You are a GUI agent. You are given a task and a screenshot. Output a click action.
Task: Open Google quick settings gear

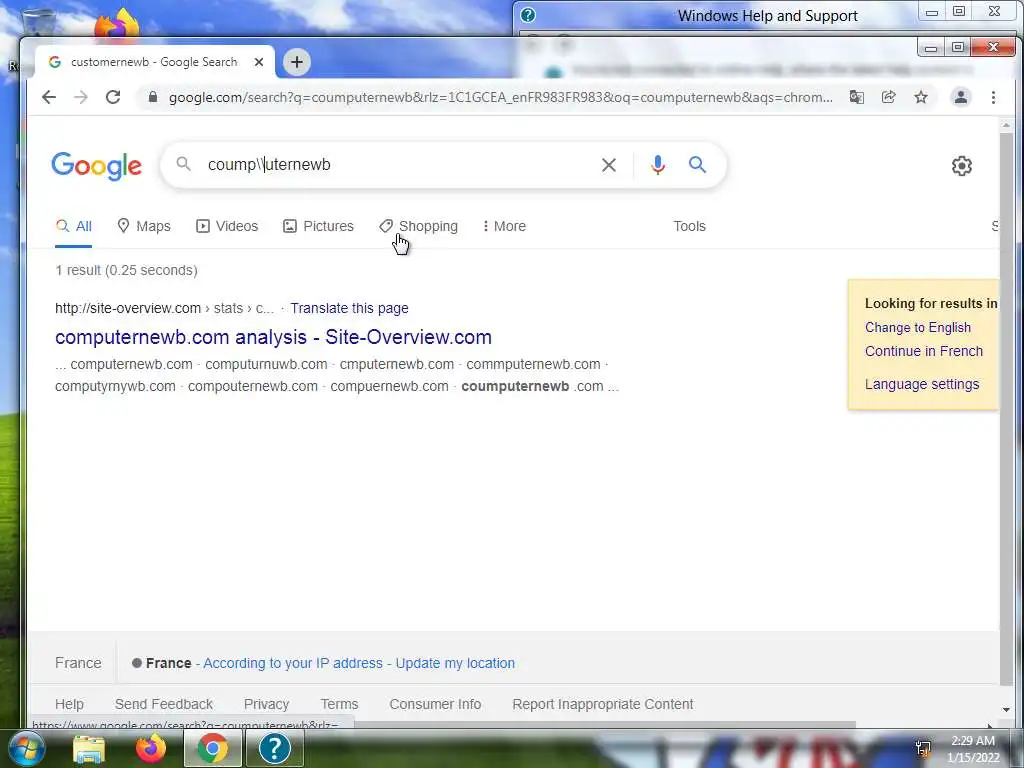962,166
